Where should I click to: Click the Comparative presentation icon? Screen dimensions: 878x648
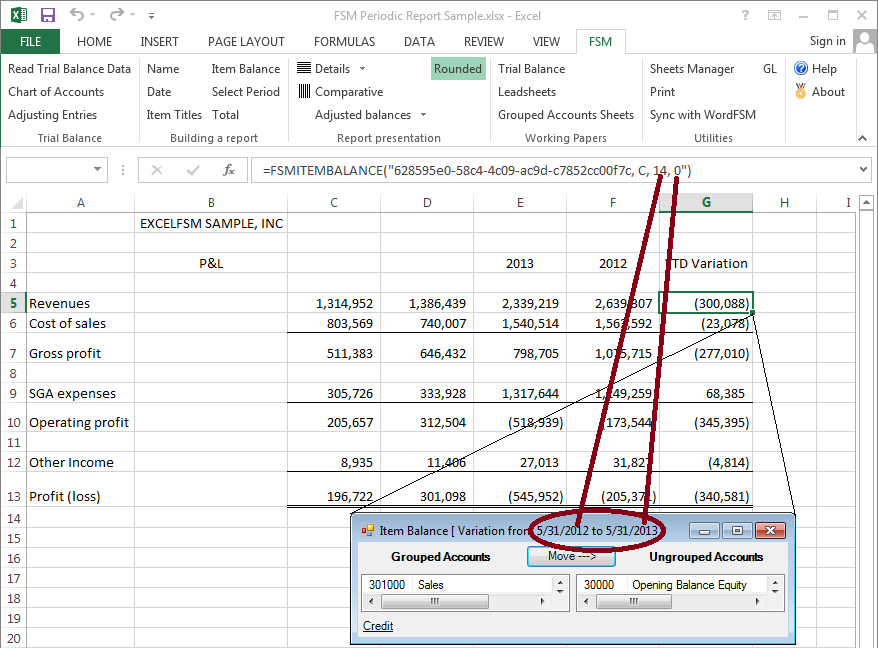[x=304, y=92]
